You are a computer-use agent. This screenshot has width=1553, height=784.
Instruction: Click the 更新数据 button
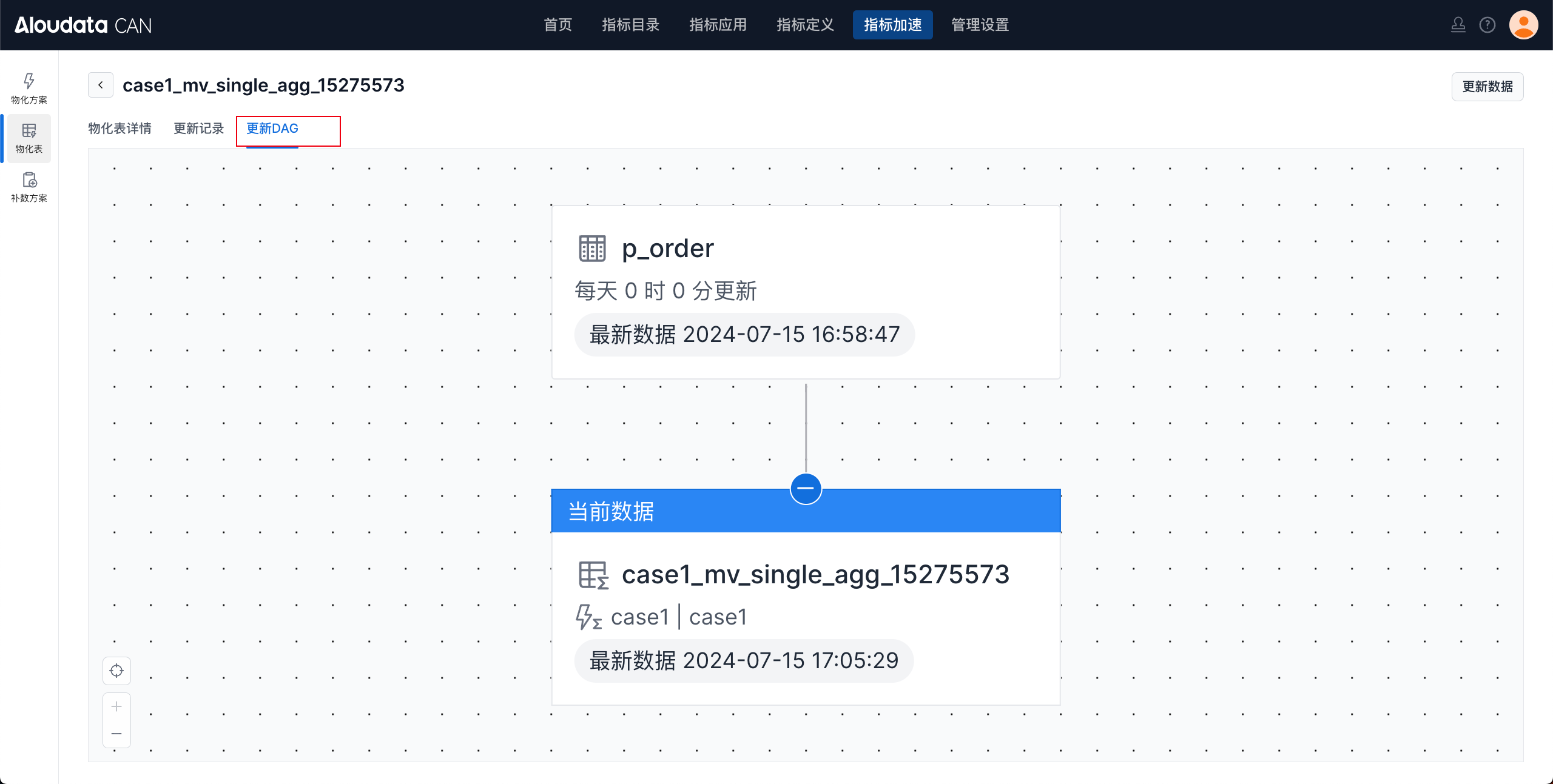[x=1487, y=87]
